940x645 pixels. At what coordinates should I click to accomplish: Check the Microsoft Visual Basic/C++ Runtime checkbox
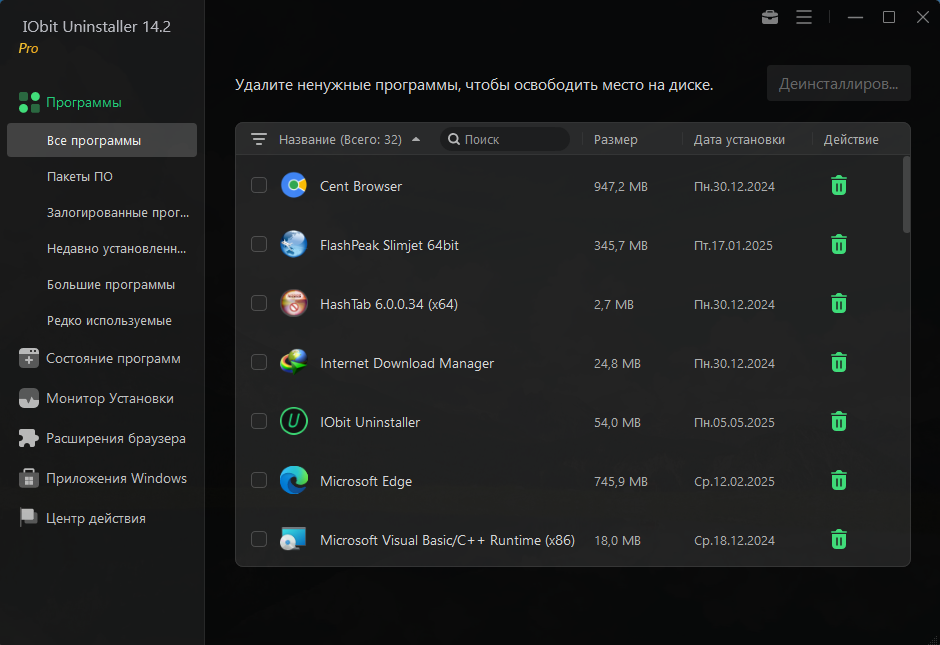(x=259, y=540)
